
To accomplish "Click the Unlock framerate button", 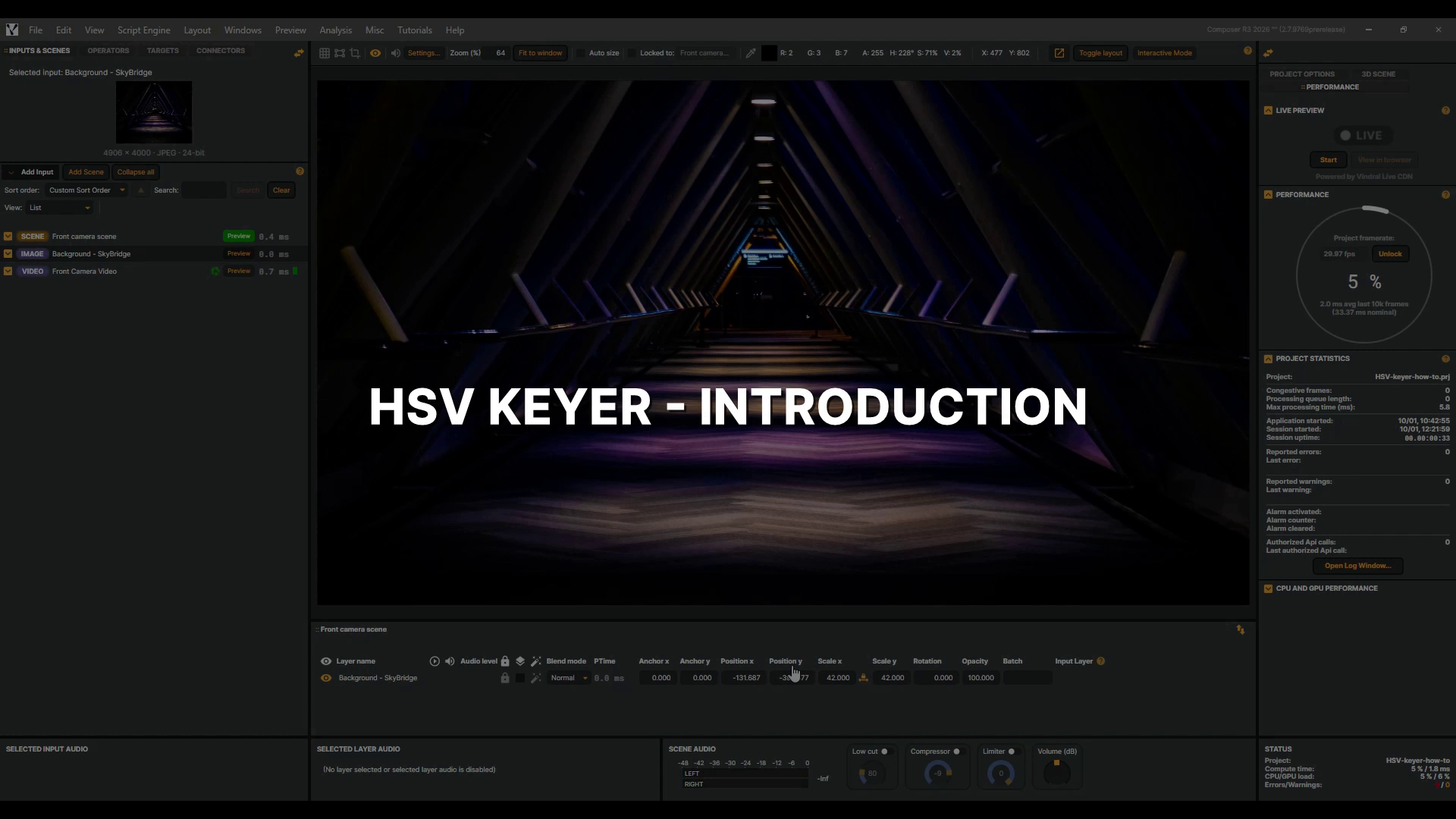I will click(1390, 254).
